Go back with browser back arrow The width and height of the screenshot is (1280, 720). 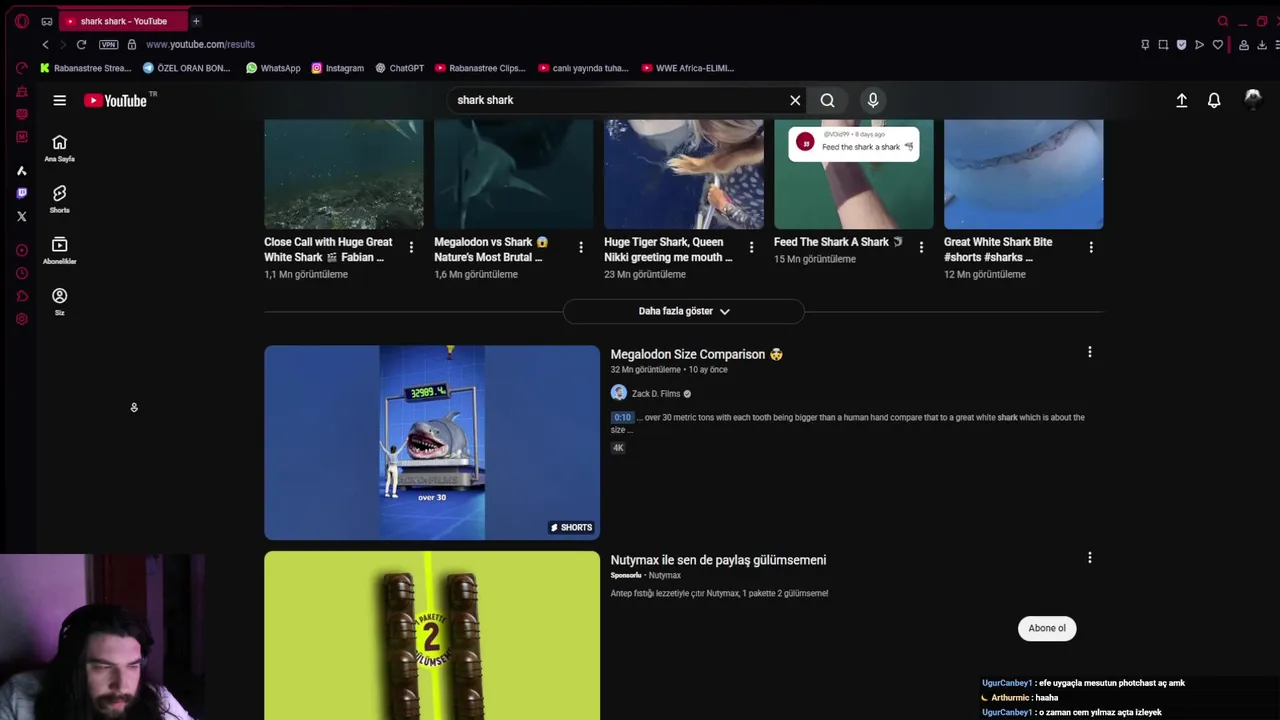[x=45, y=44]
